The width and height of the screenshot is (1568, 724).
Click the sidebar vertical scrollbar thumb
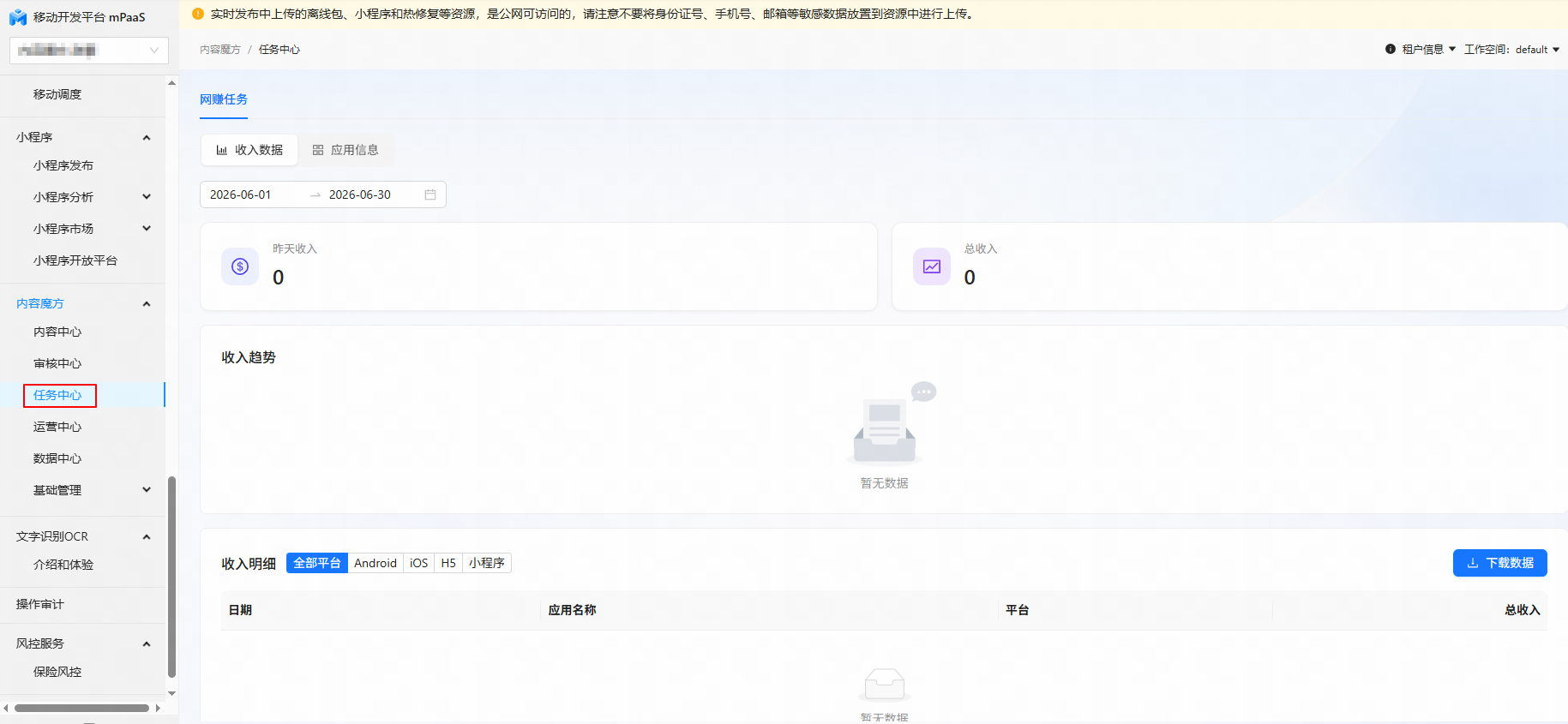(171, 577)
